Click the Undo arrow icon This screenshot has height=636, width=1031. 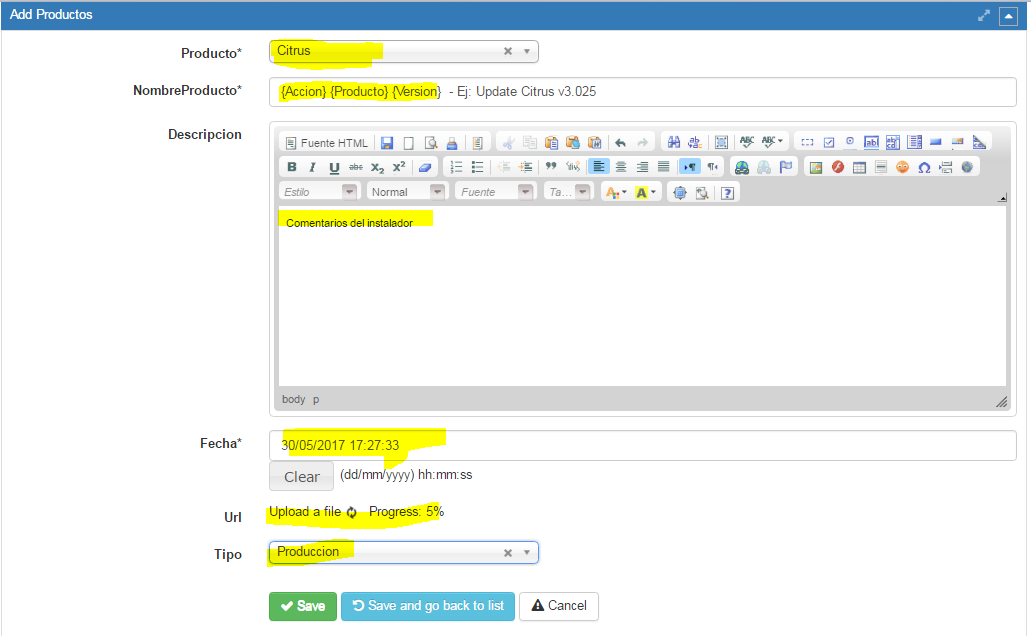[620, 143]
